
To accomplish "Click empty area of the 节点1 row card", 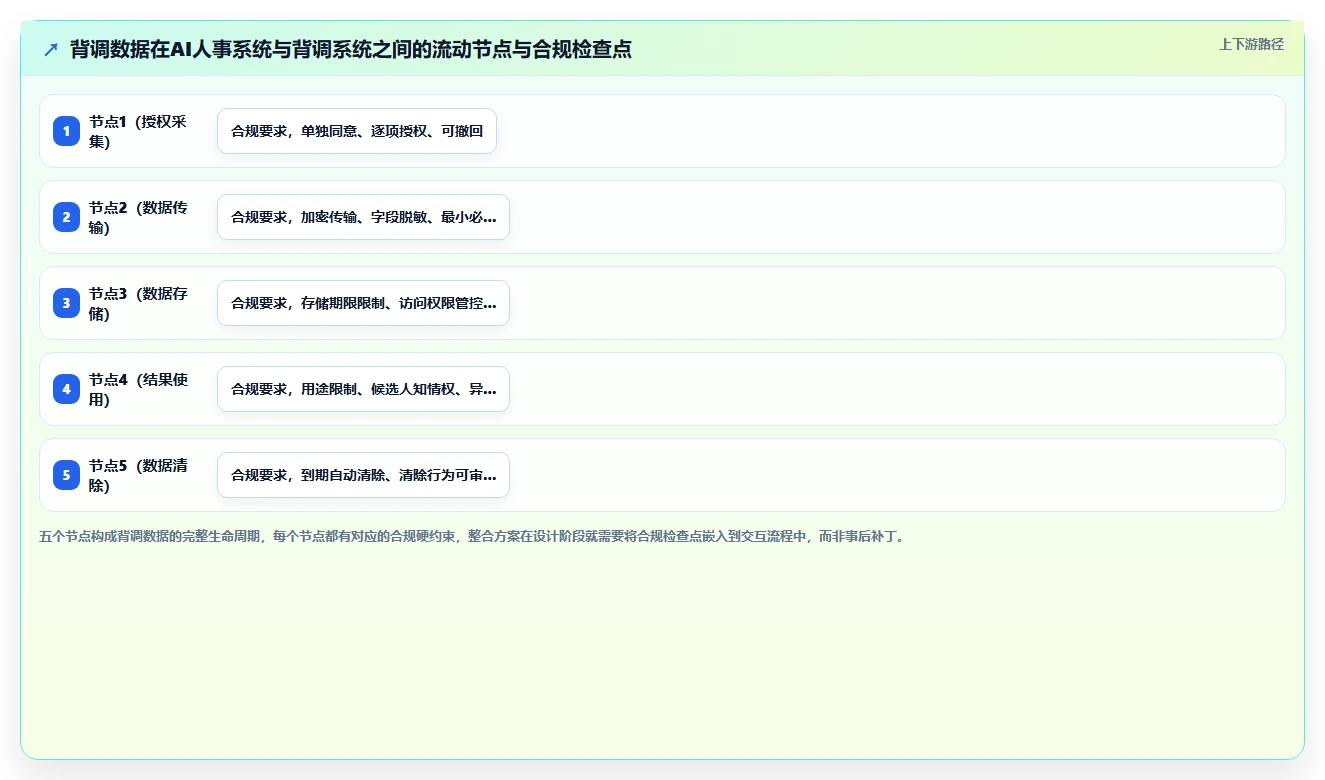I will [x=890, y=131].
